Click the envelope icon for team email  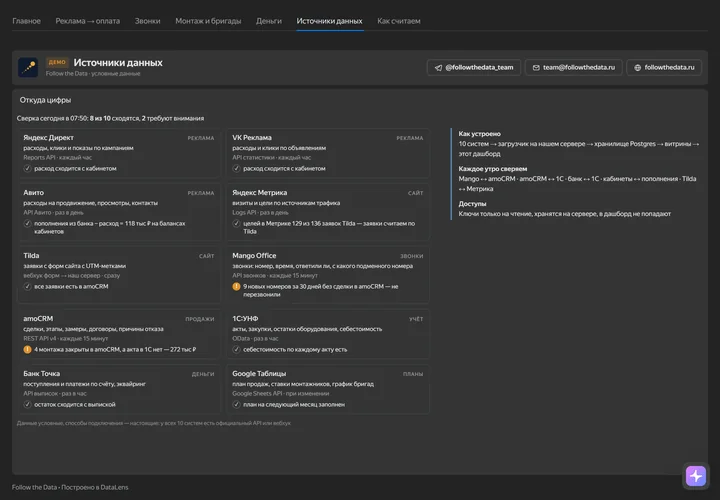pyautogui.click(x=536, y=67)
